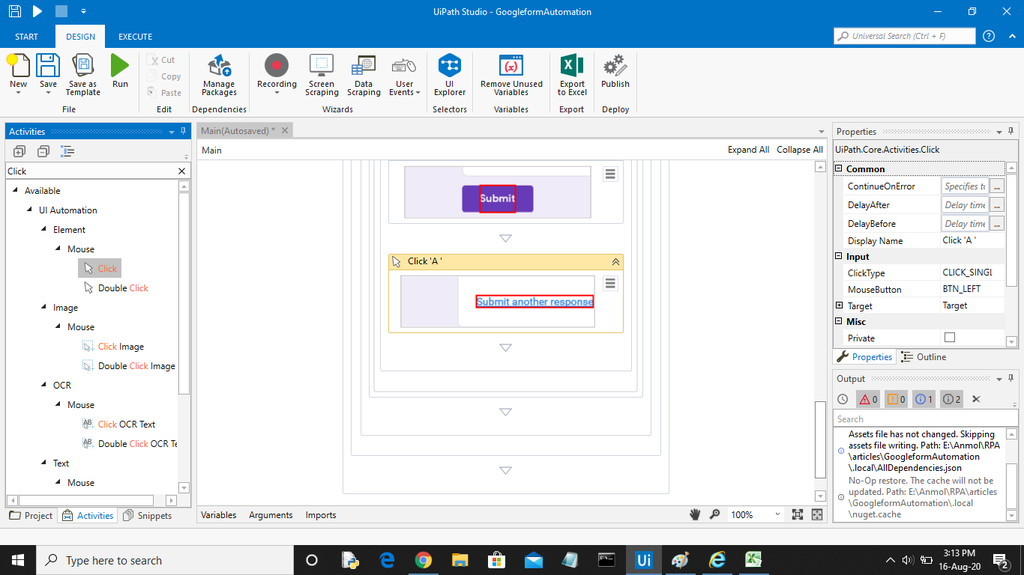Image resolution: width=1024 pixels, height=575 pixels.
Task: Click Save as Template
Action: click(x=83, y=74)
